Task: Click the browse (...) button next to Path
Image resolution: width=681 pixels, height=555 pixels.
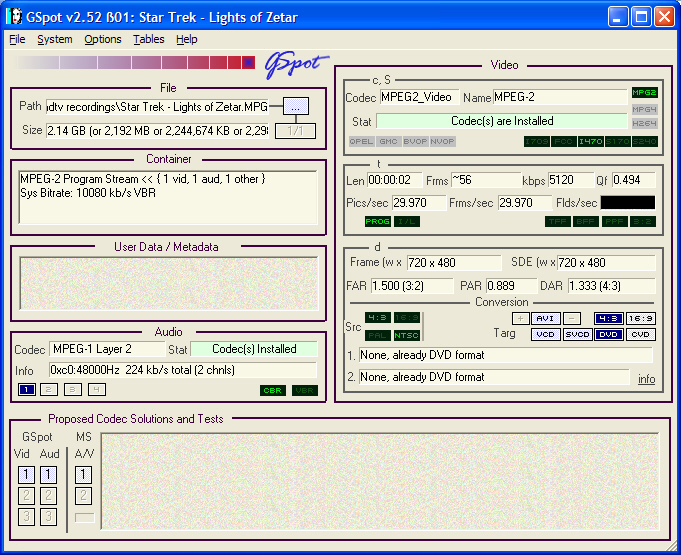Action: coord(296,106)
